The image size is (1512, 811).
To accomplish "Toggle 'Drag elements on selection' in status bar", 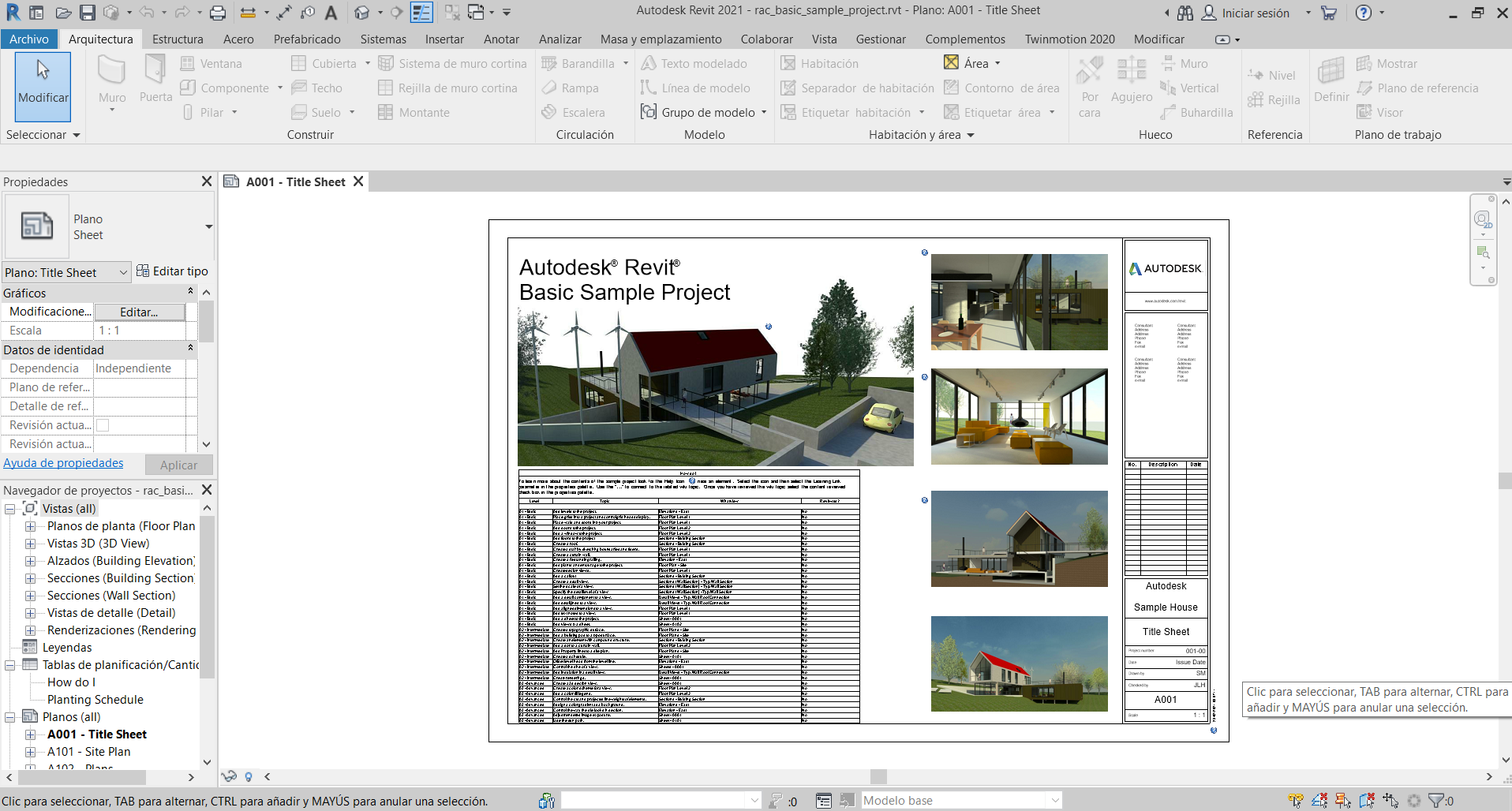I will tap(1390, 800).
